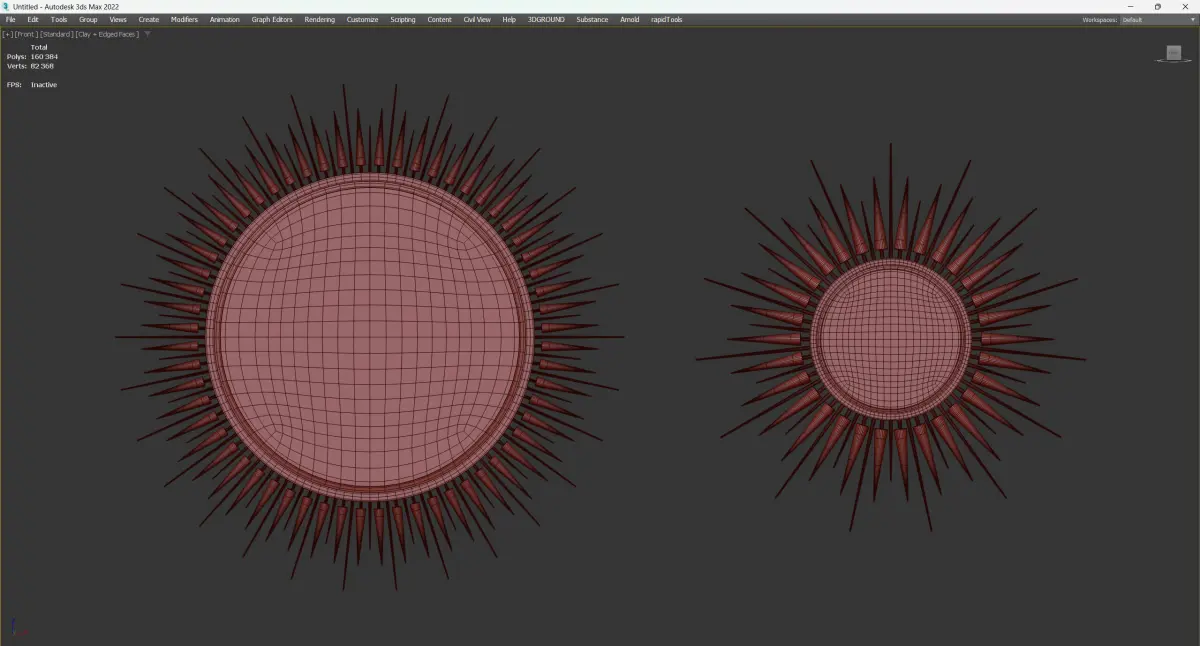The height and width of the screenshot is (646, 1200).
Task: Click the [Front] viewport view label
Action: [26, 34]
